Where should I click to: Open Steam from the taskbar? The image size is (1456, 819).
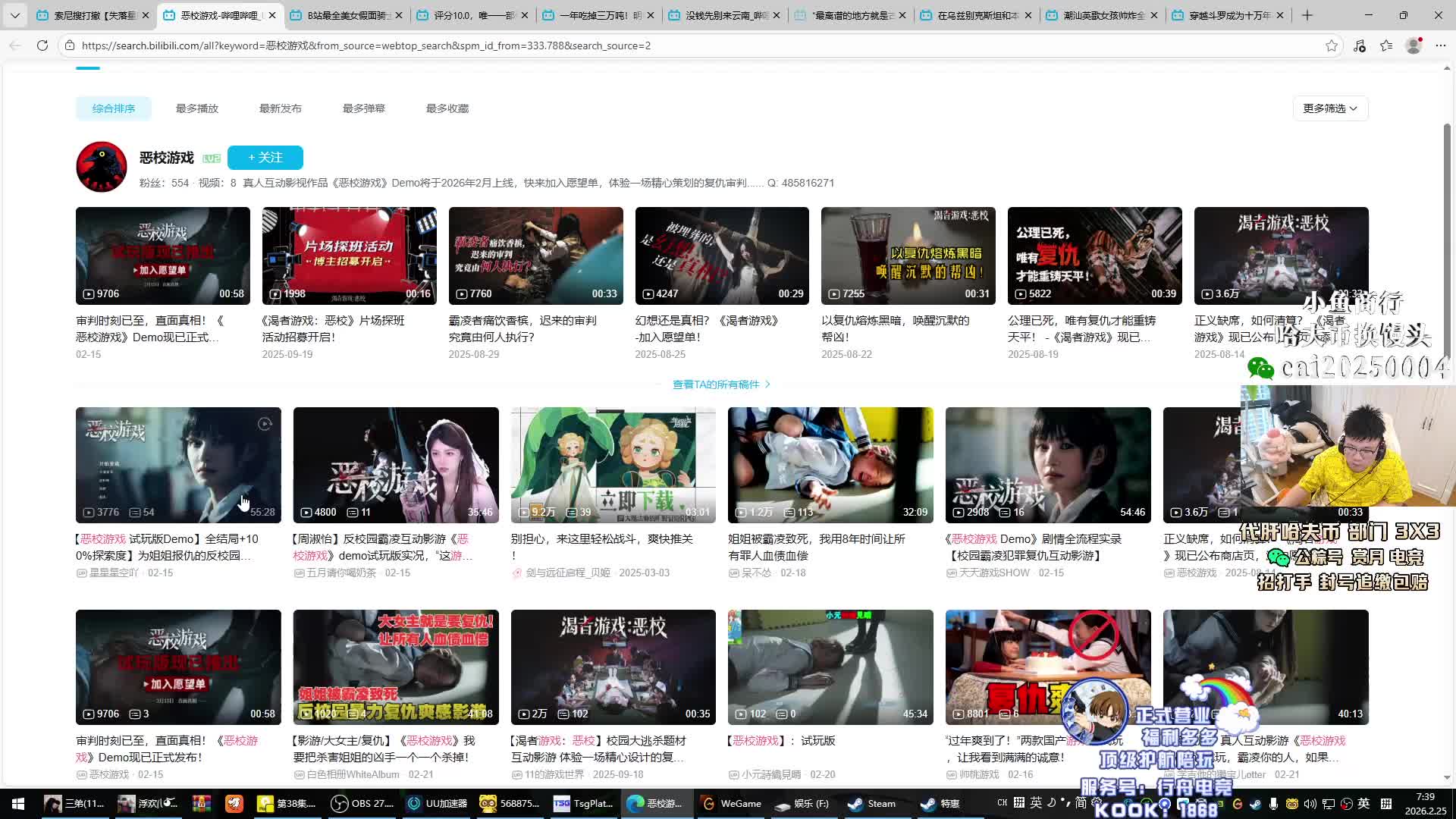click(x=872, y=803)
